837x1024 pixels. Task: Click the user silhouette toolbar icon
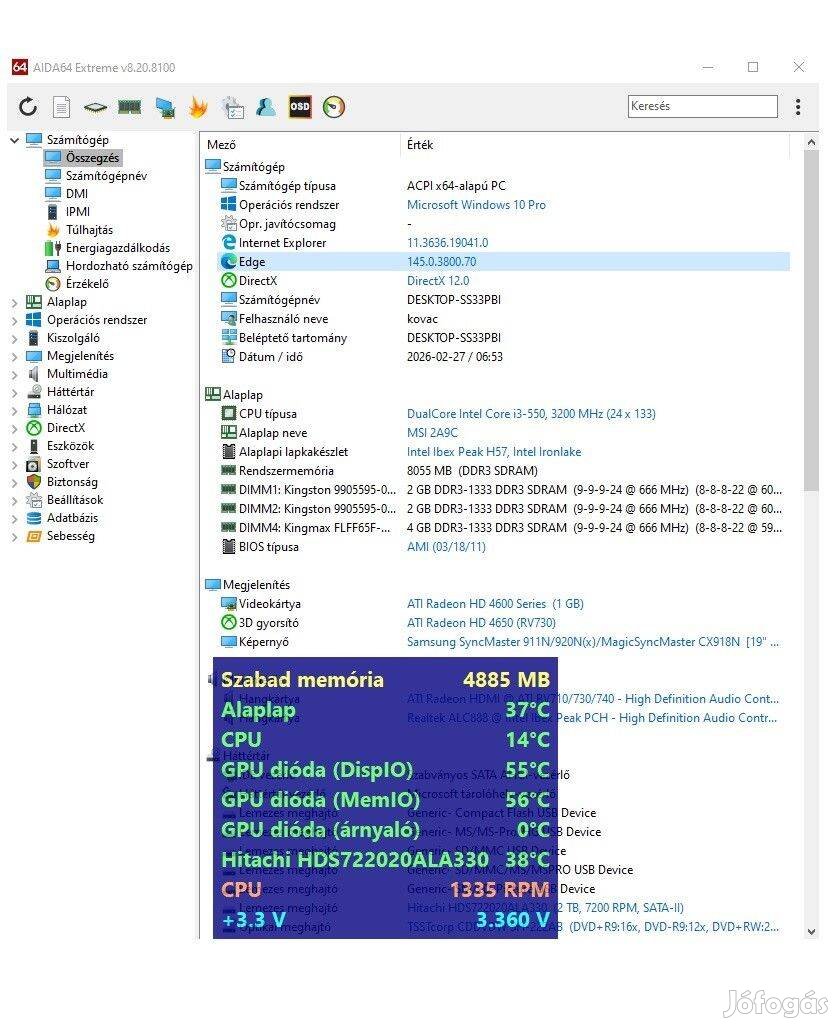(x=266, y=107)
